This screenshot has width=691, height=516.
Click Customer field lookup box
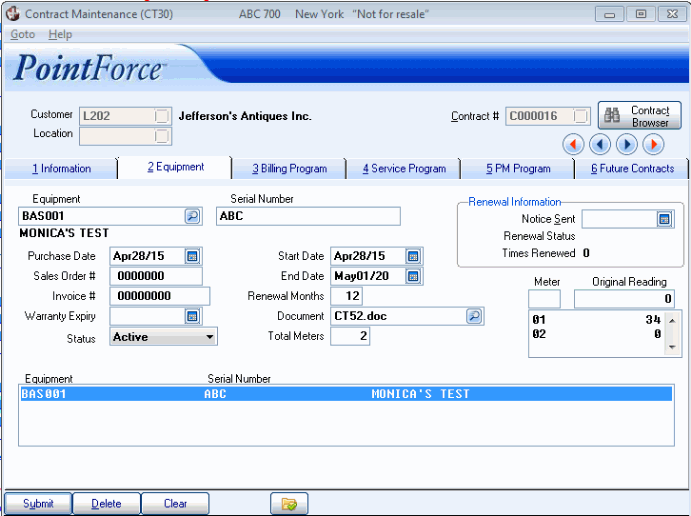[162, 116]
